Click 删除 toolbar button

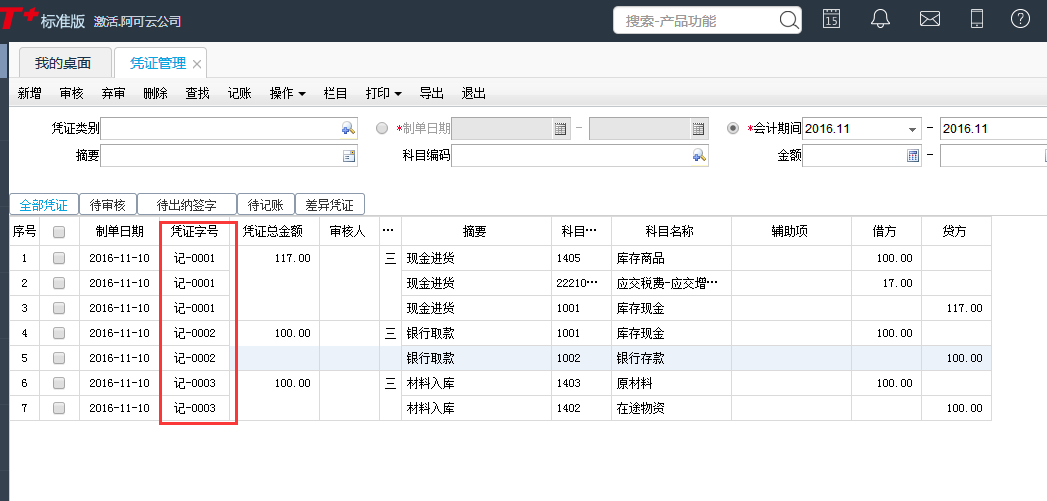point(156,94)
